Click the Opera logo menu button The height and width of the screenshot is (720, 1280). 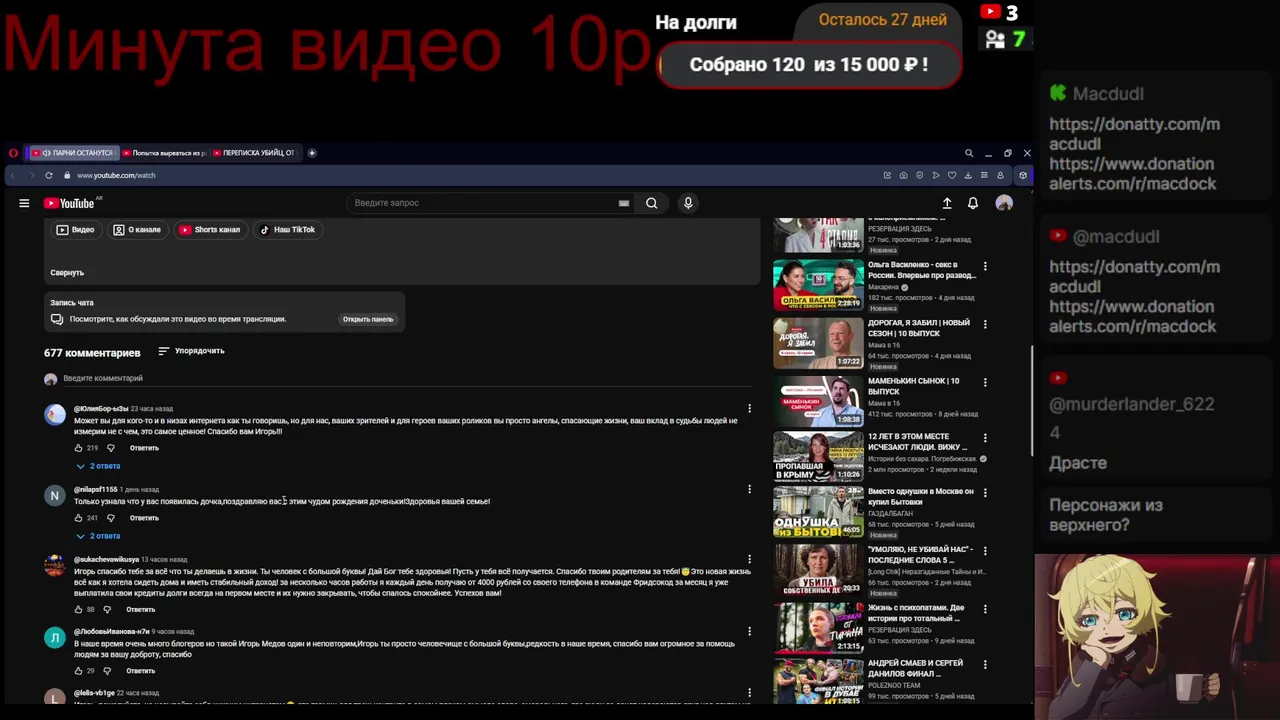[x=13, y=153]
